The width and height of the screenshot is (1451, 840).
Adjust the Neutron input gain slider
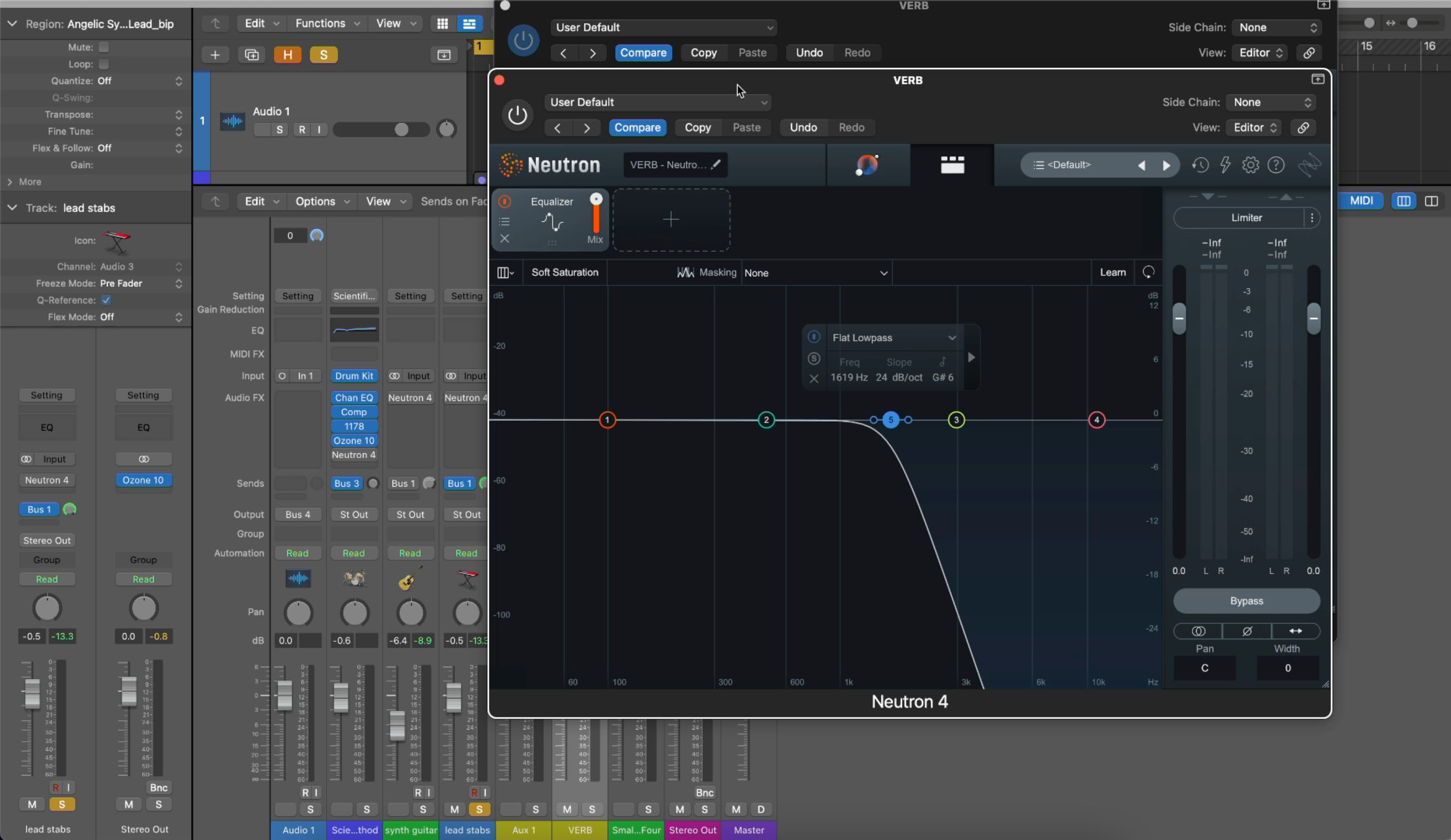[x=1179, y=318]
